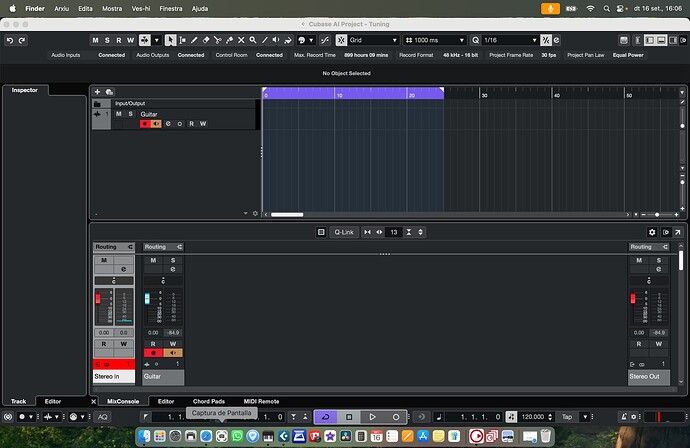Select the Guitar channel name in MixConsole
The width and height of the screenshot is (690, 448).
point(163,376)
